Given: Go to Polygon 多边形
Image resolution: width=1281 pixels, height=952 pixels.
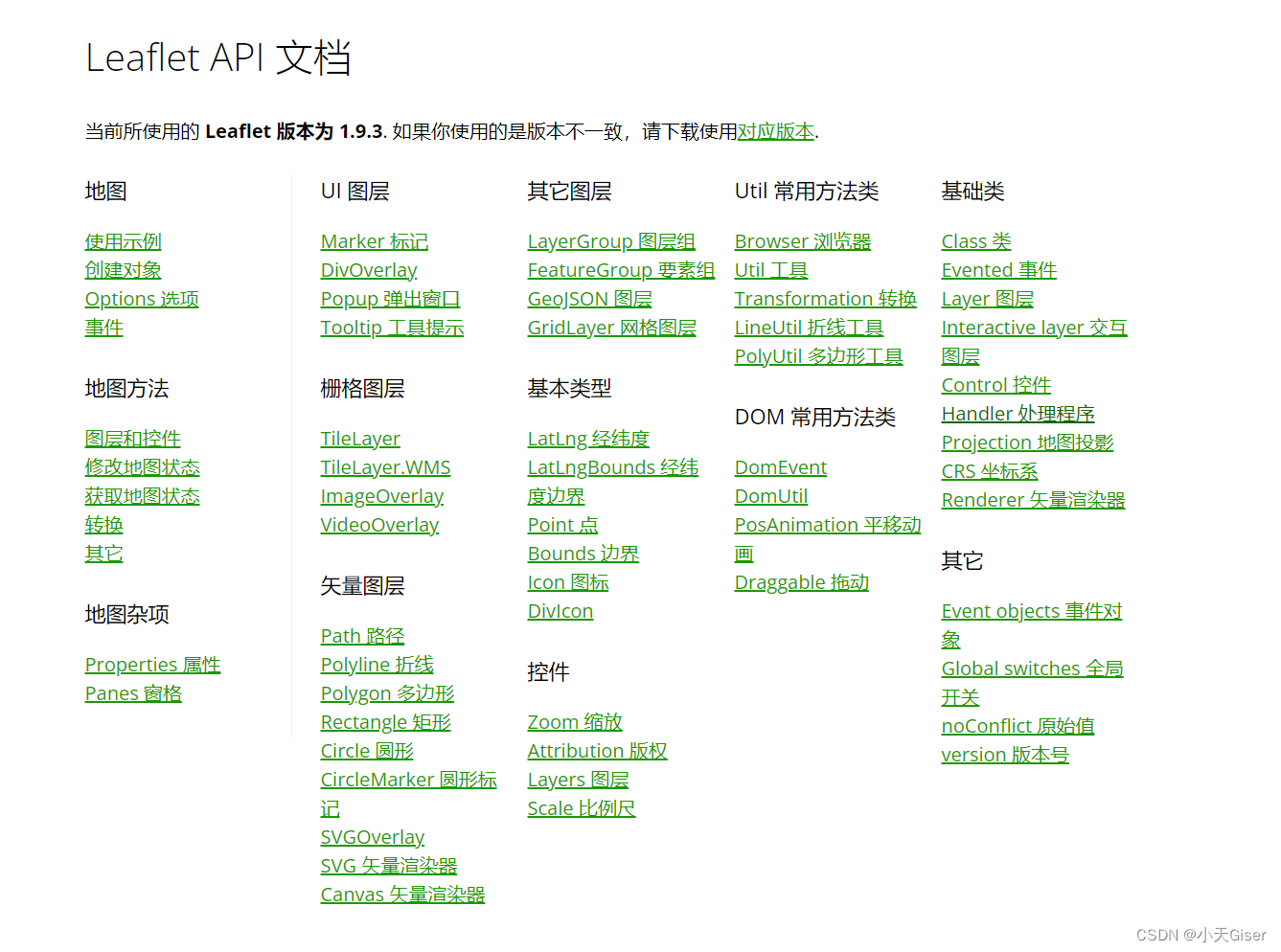Looking at the screenshot, I should pos(387,693).
